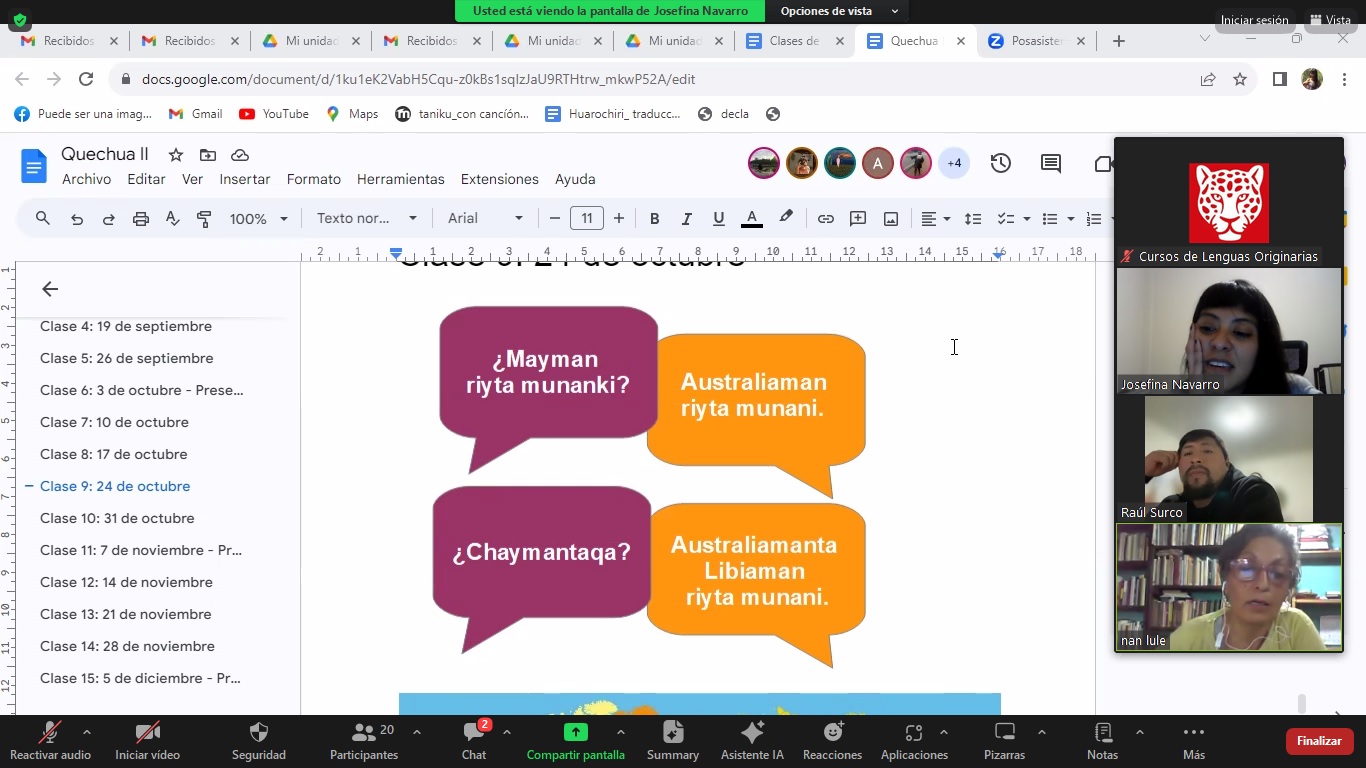Open the Herramientas menu
1366x768 pixels.
click(400, 179)
